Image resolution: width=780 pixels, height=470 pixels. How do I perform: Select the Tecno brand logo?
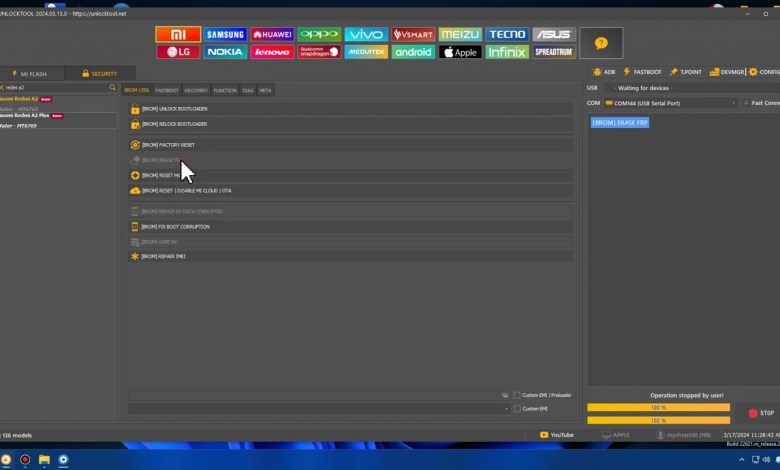point(507,34)
